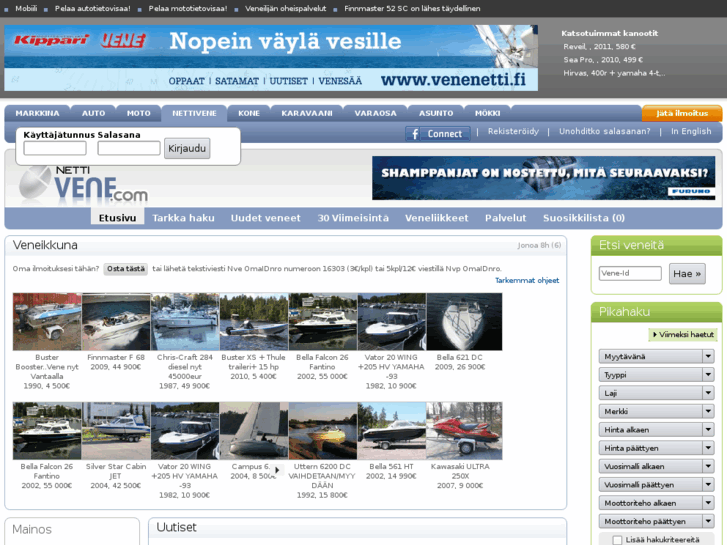Click the Vene-Id search field

(630, 273)
